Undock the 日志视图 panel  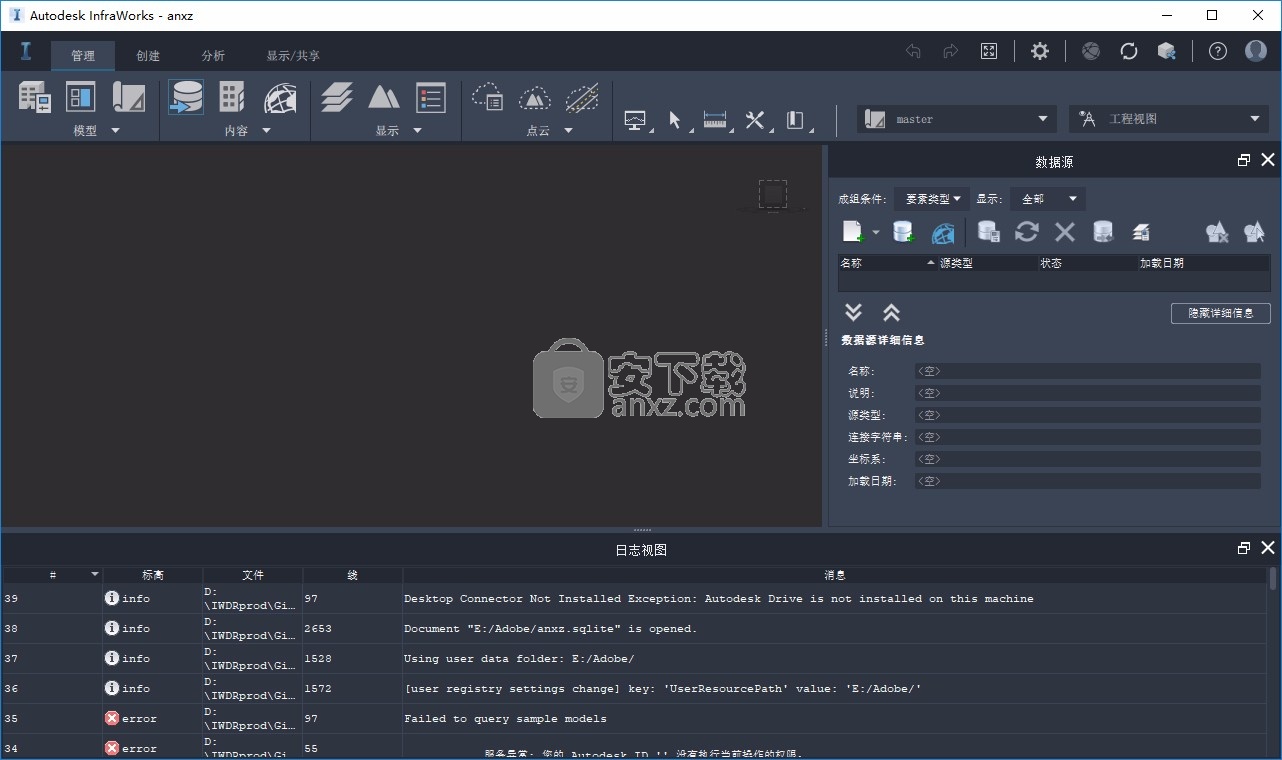pos(1244,548)
